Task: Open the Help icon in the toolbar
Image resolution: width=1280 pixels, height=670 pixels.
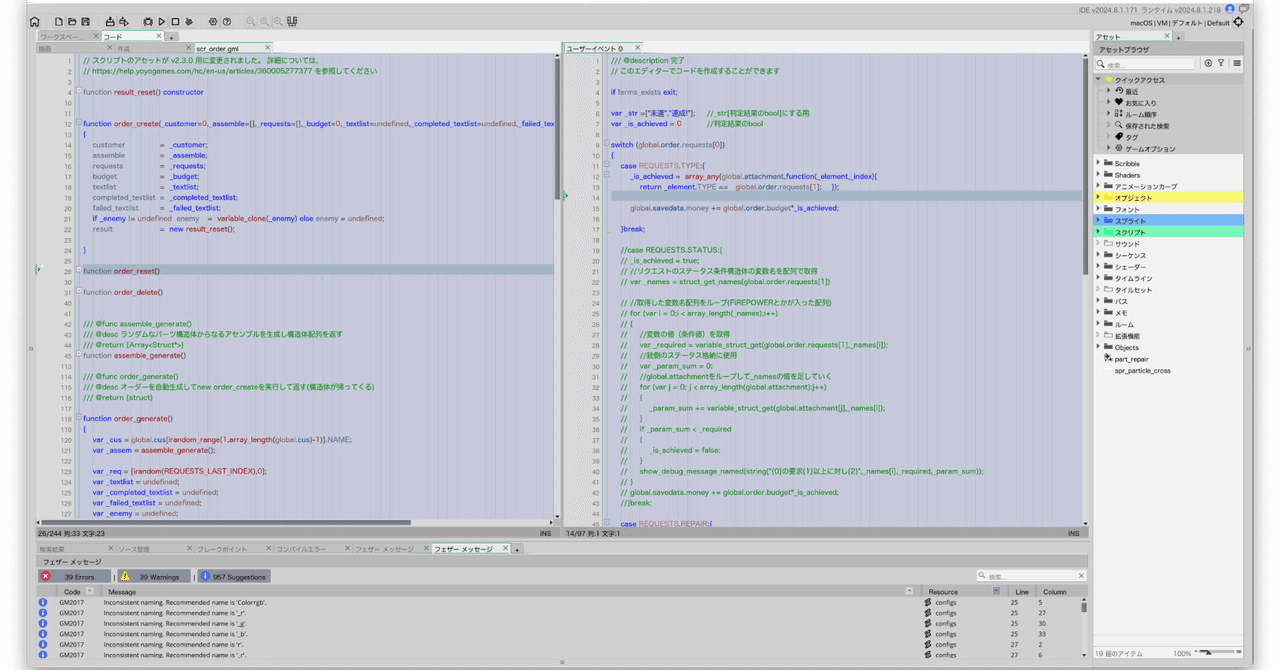Action: coord(227,21)
